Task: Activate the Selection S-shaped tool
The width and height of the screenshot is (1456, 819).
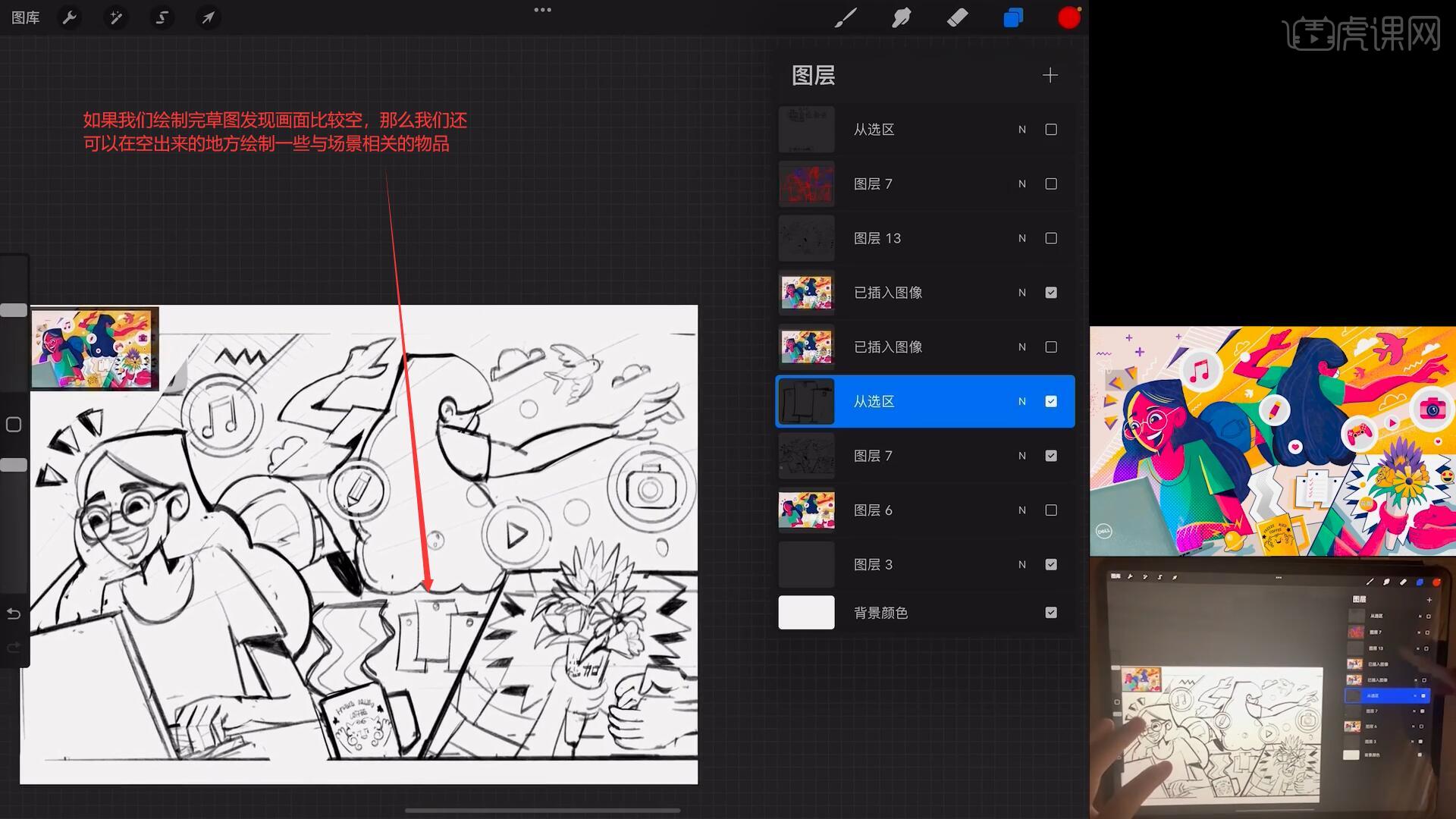Action: (162, 17)
